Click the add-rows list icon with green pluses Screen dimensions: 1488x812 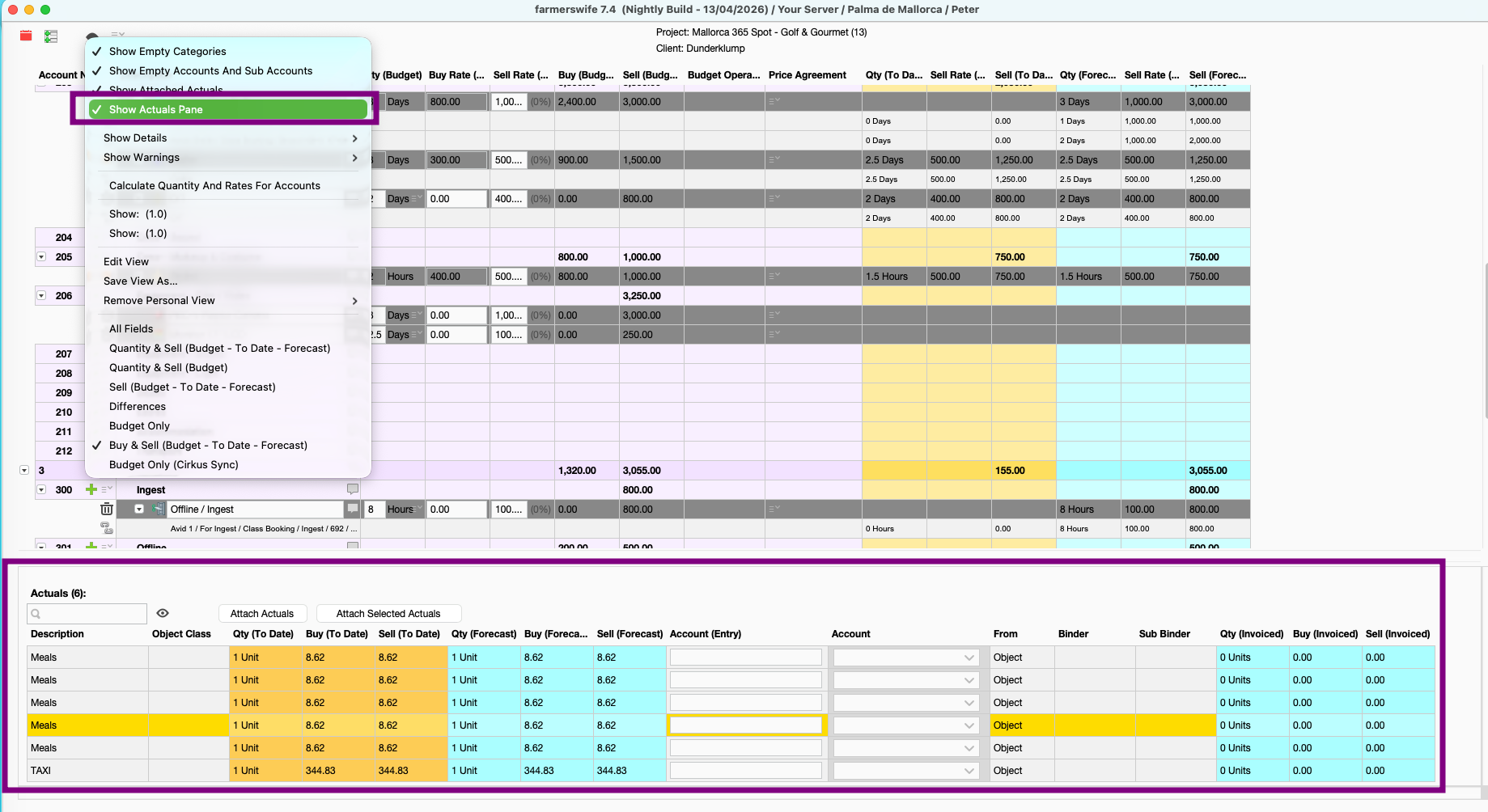point(51,36)
